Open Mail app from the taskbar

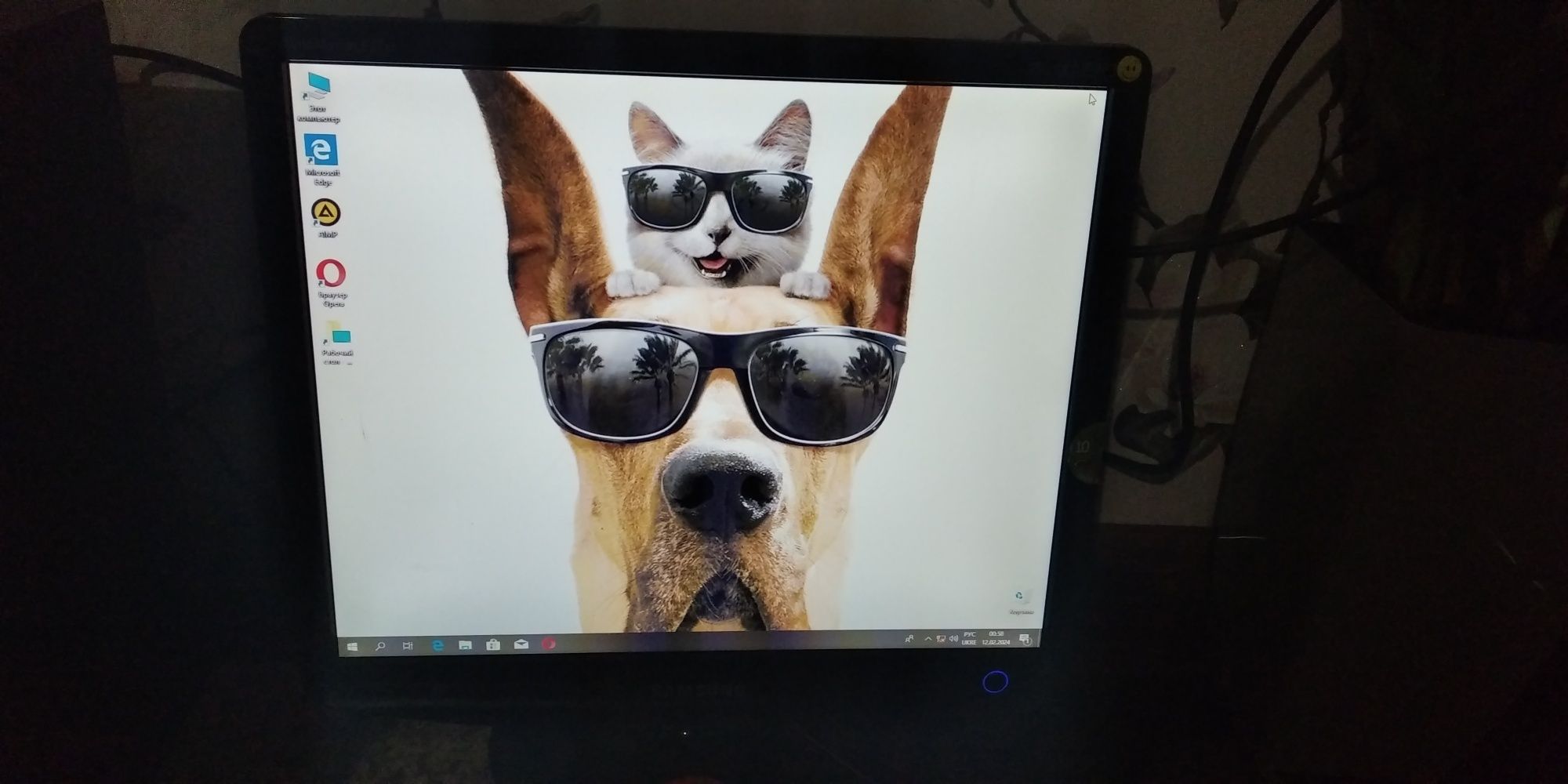[521, 644]
